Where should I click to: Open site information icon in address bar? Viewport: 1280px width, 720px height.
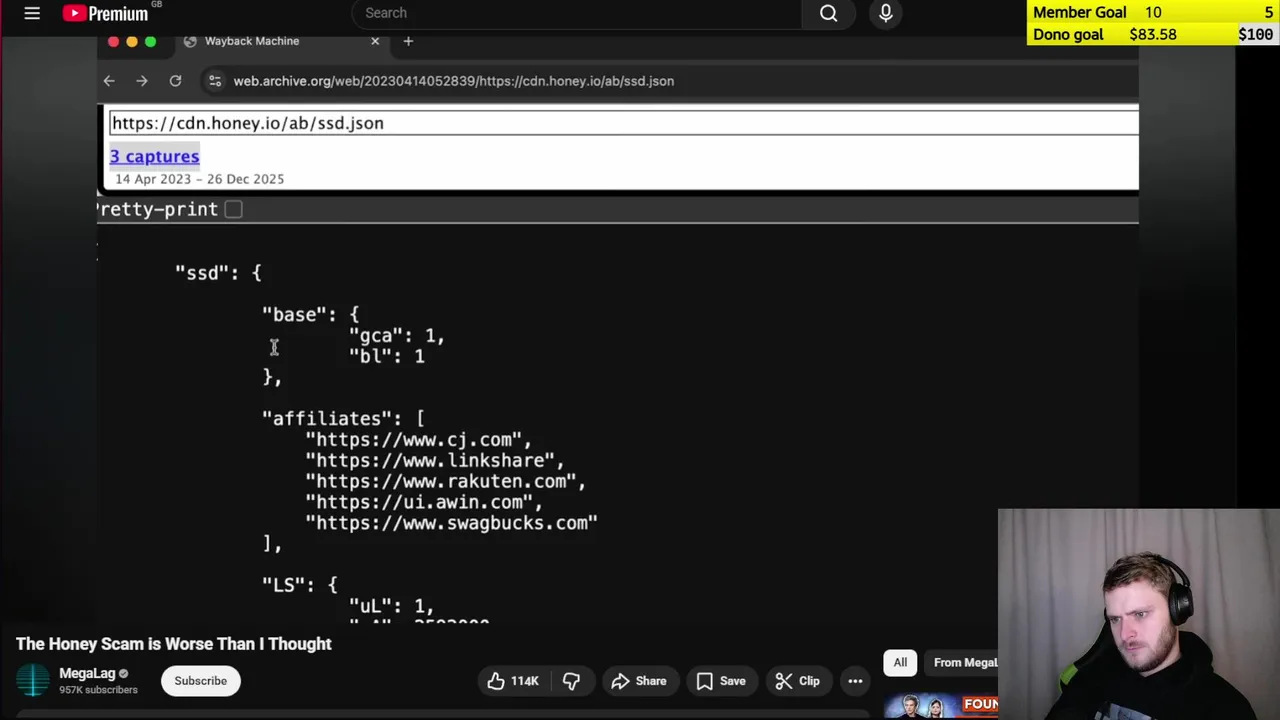tap(214, 81)
